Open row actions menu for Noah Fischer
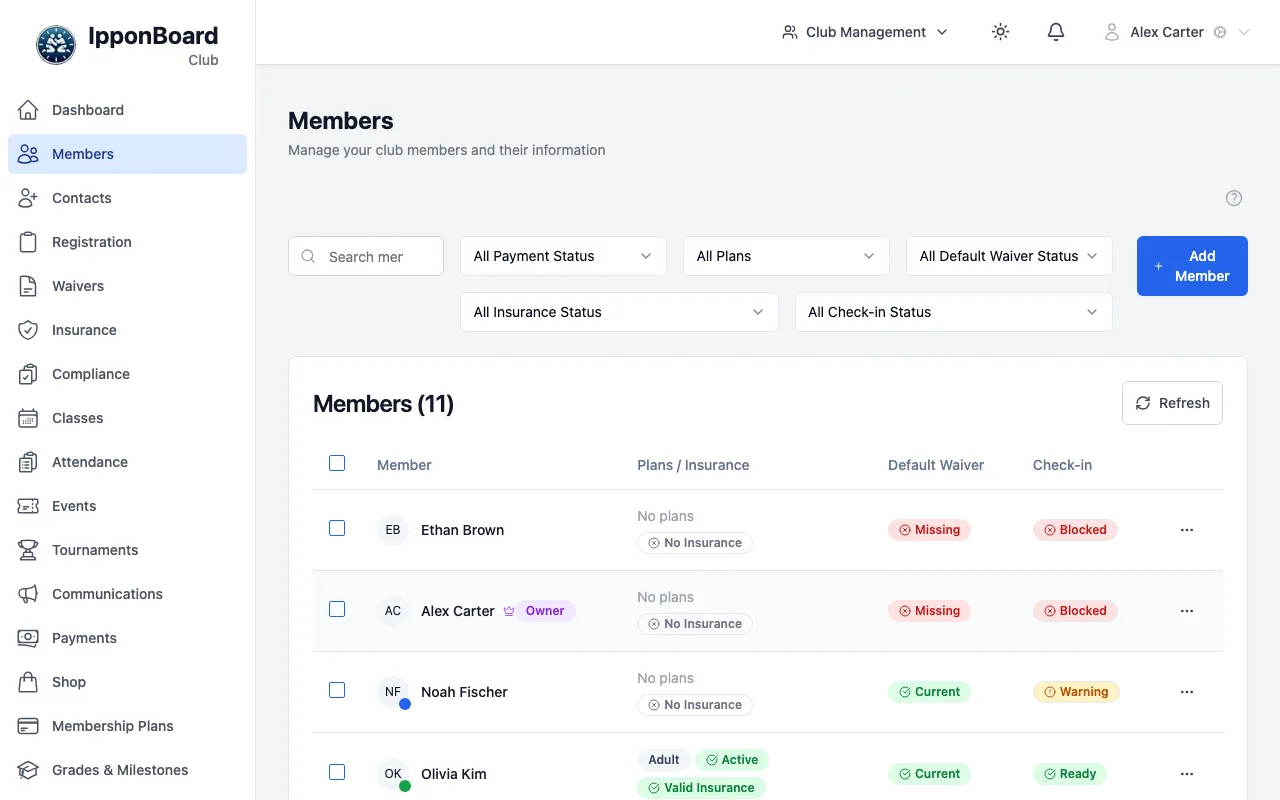Image resolution: width=1280 pixels, height=800 pixels. pyautogui.click(x=1187, y=692)
